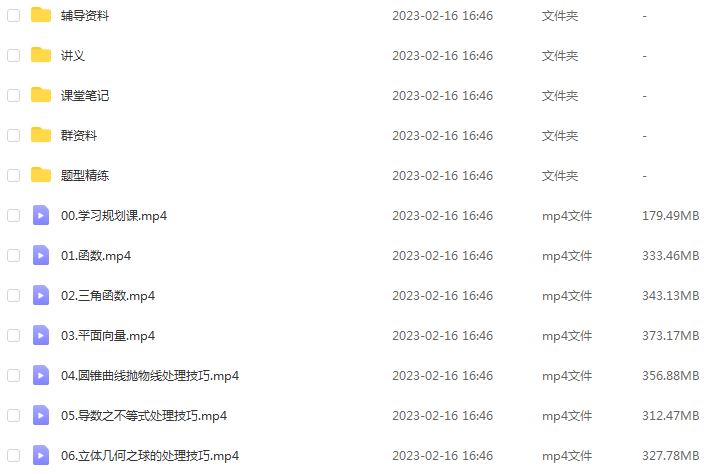Click video icon for 06.立体几何之球的处理技巧.mp4

[x=41, y=455]
